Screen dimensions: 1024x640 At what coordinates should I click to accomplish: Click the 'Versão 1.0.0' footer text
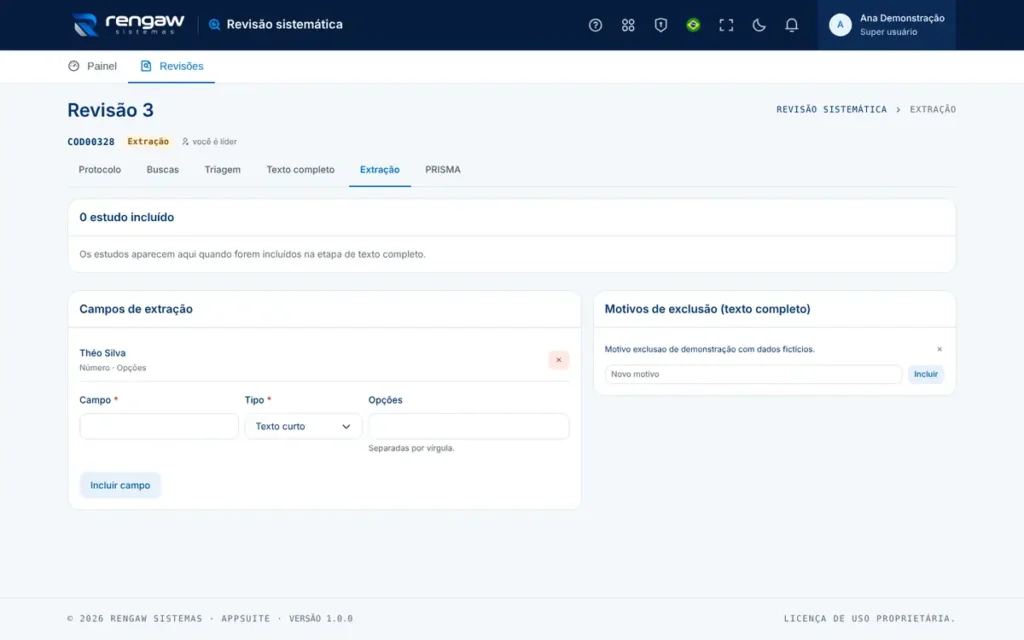[x=321, y=618]
